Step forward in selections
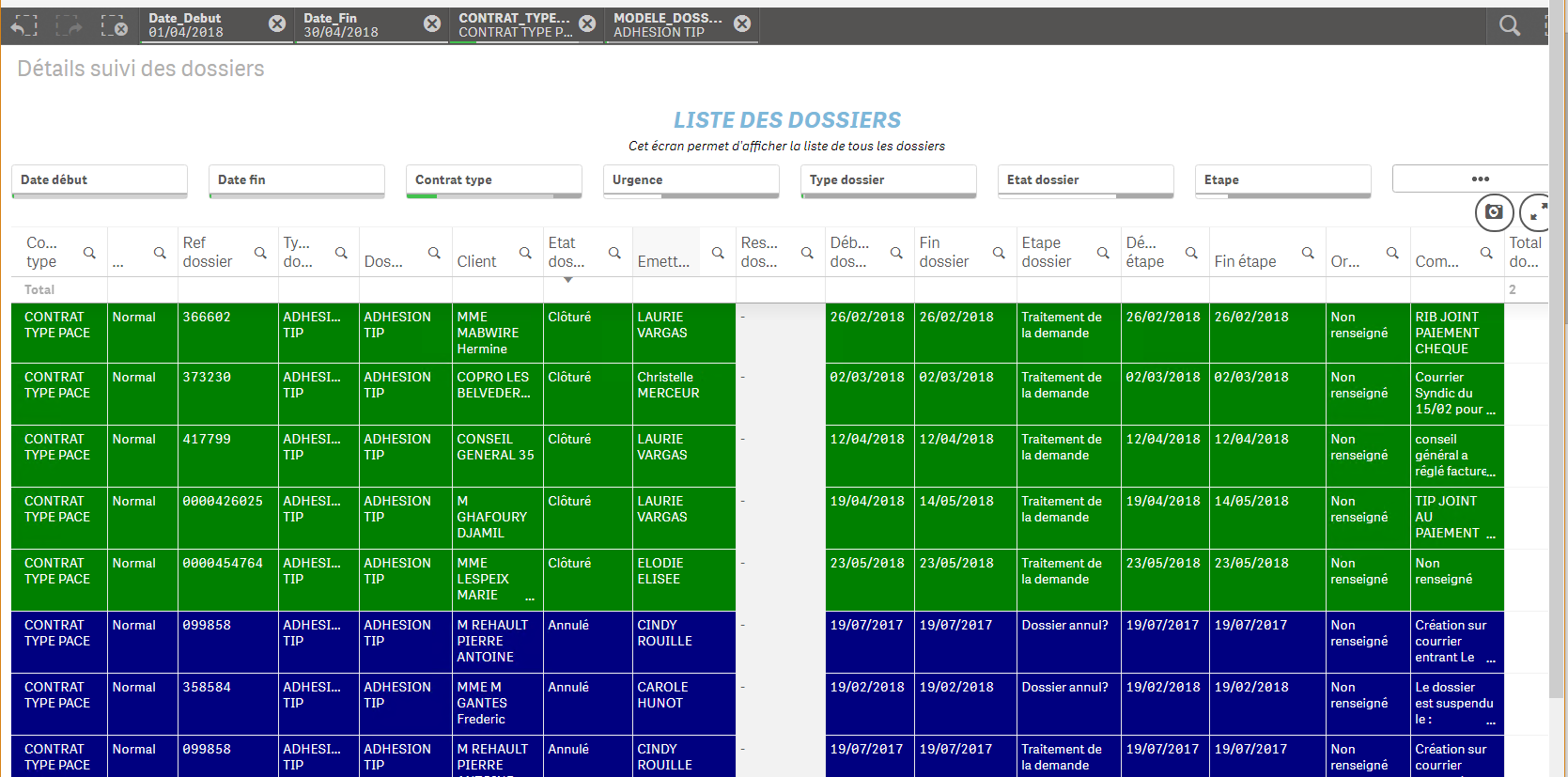 (x=69, y=25)
